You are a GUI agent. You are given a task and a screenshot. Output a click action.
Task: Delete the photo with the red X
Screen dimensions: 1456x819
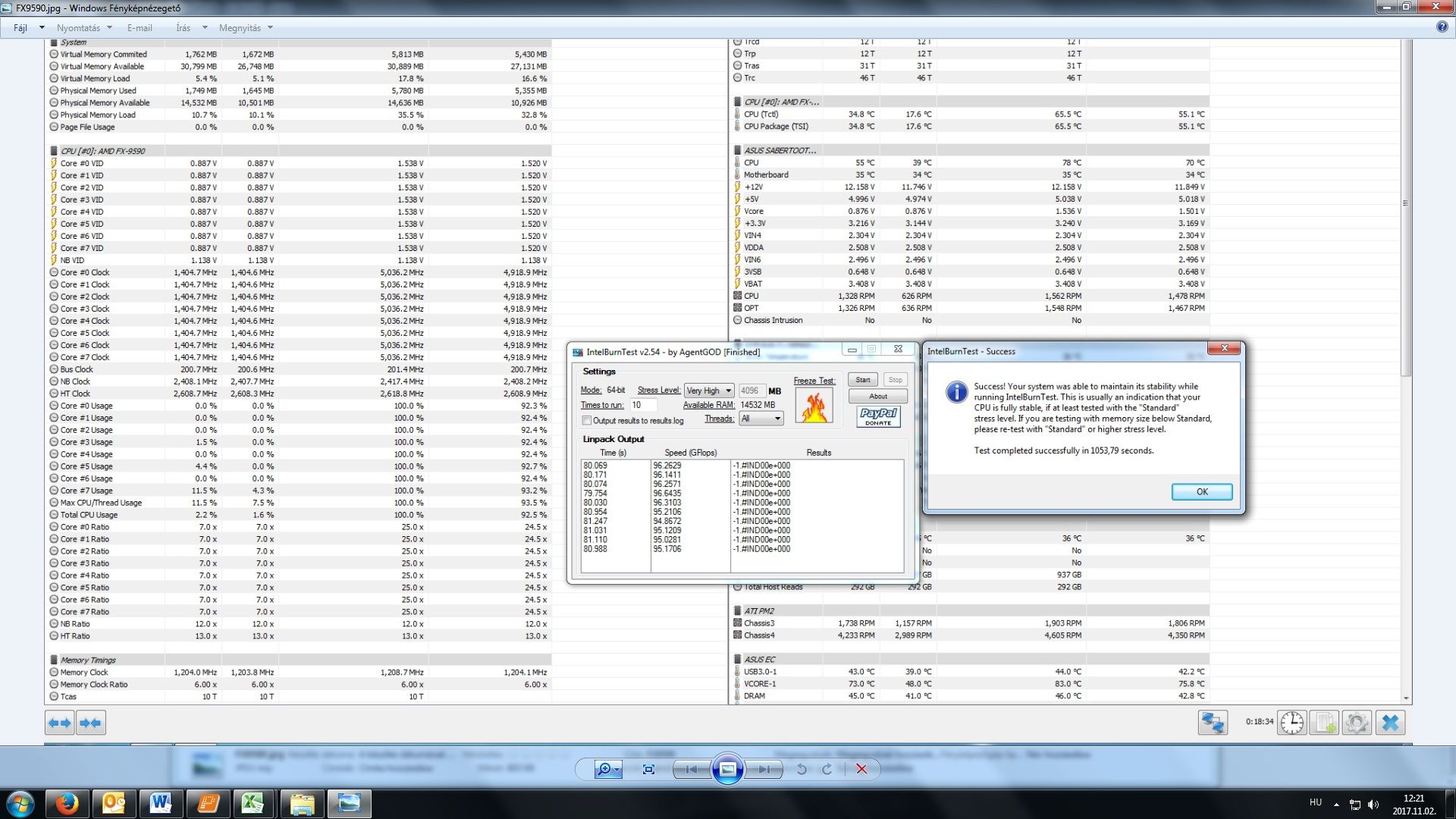tap(861, 769)
